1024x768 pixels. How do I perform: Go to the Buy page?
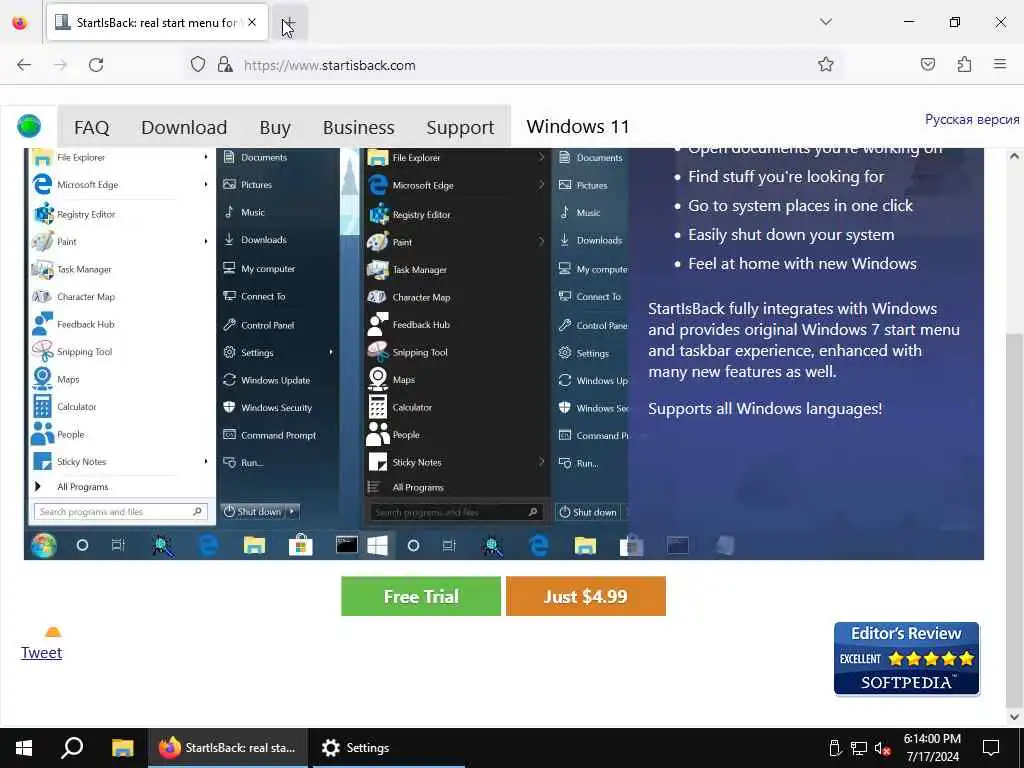[275, 127]
